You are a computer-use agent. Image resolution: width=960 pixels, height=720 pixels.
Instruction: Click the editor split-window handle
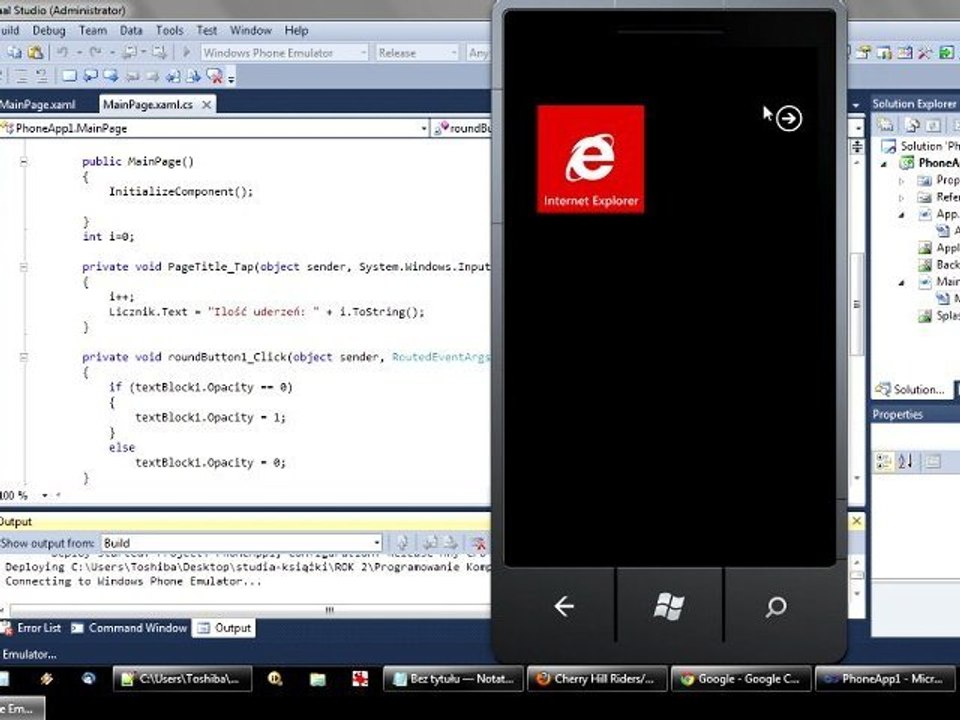(x=857, y=146)
